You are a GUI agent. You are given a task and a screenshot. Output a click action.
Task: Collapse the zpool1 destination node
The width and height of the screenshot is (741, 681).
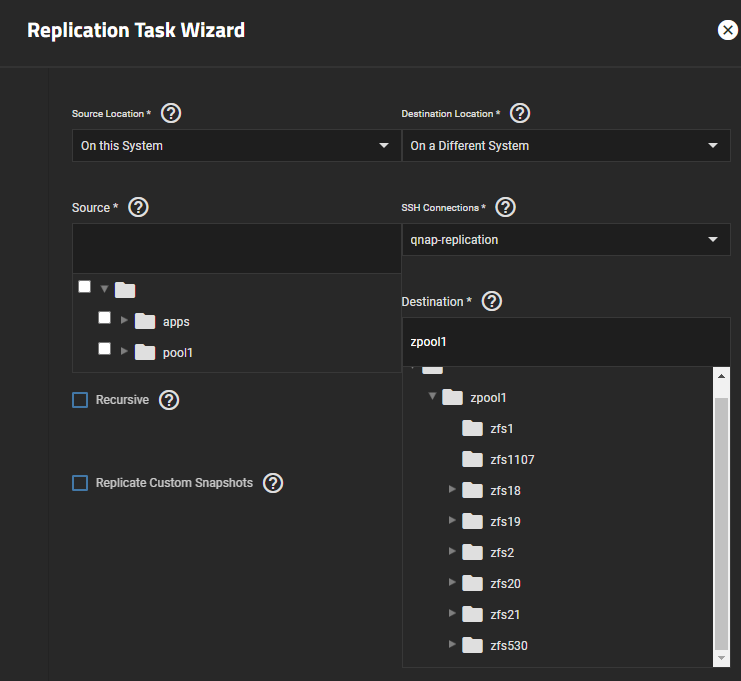pos(432,396)
